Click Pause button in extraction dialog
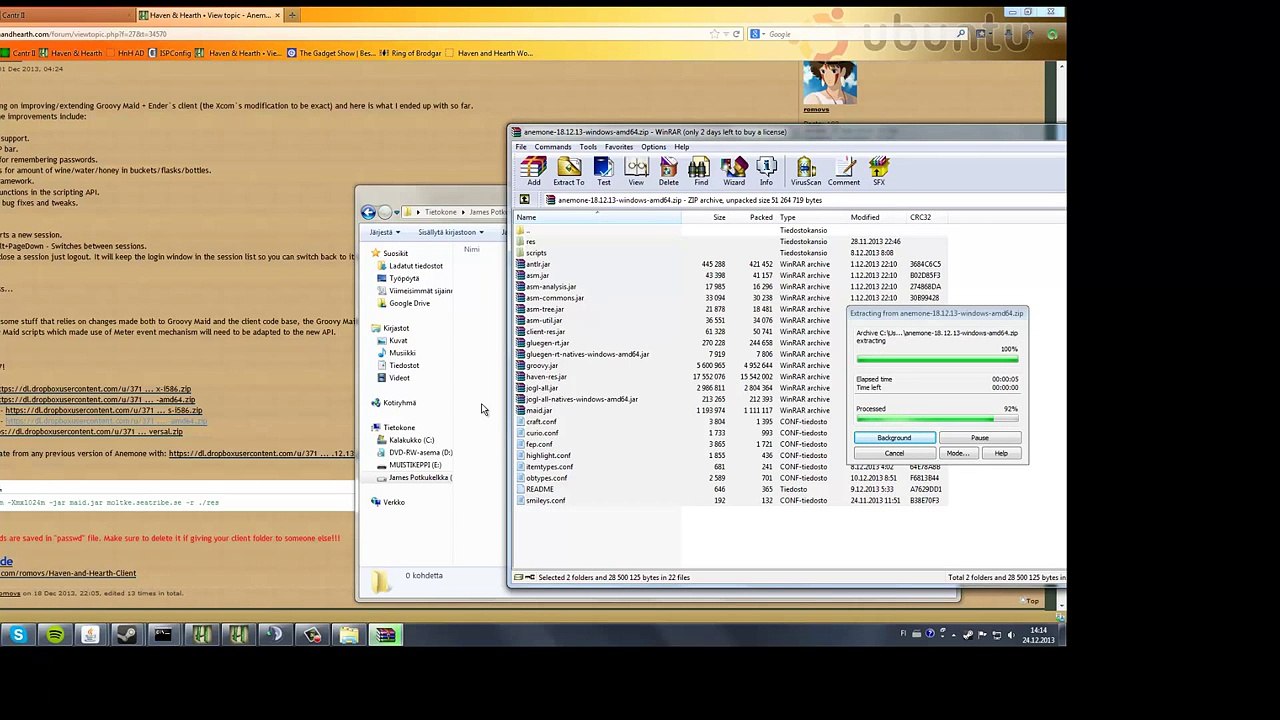Image resolution: width=1280 pixels, height=720 pixels. click(979, 438)
